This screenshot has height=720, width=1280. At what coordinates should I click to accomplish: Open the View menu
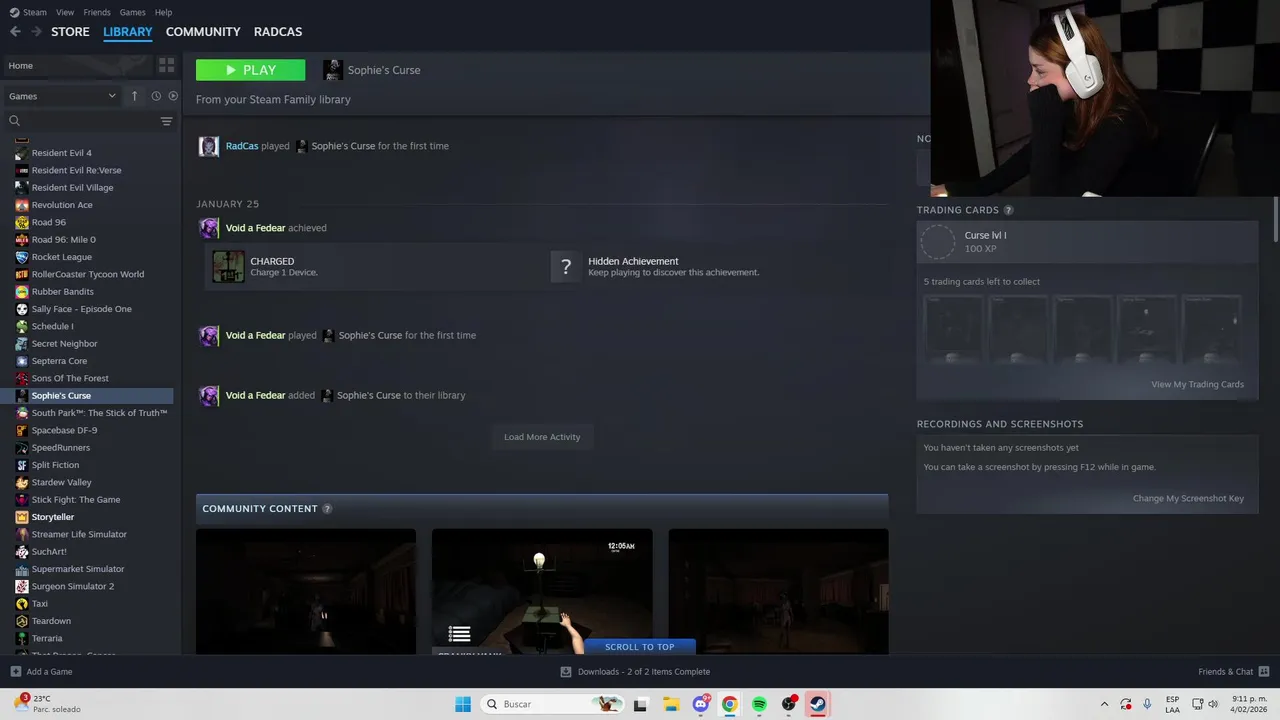click(x=65, y=12)
